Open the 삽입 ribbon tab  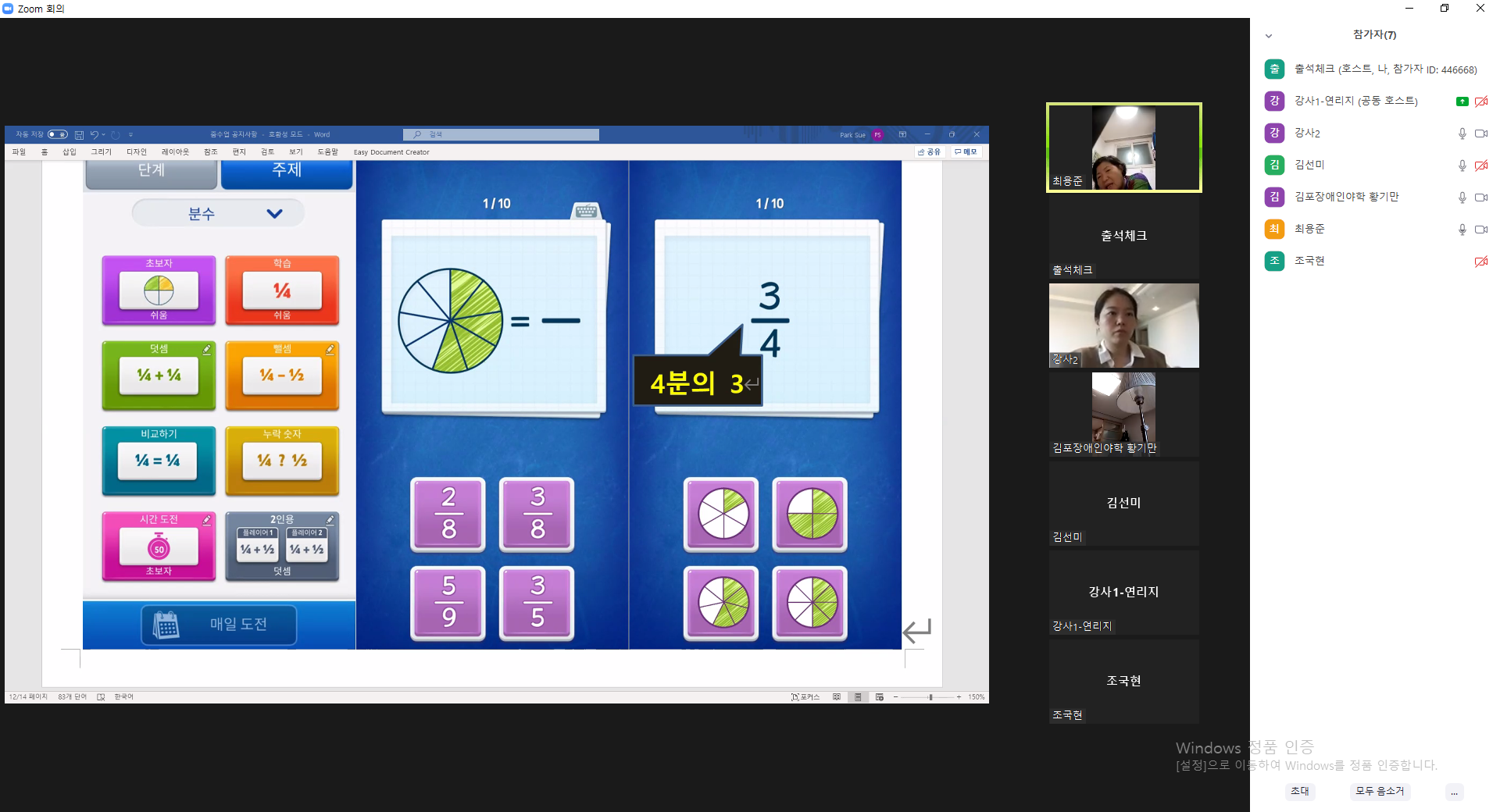point(70,152)
